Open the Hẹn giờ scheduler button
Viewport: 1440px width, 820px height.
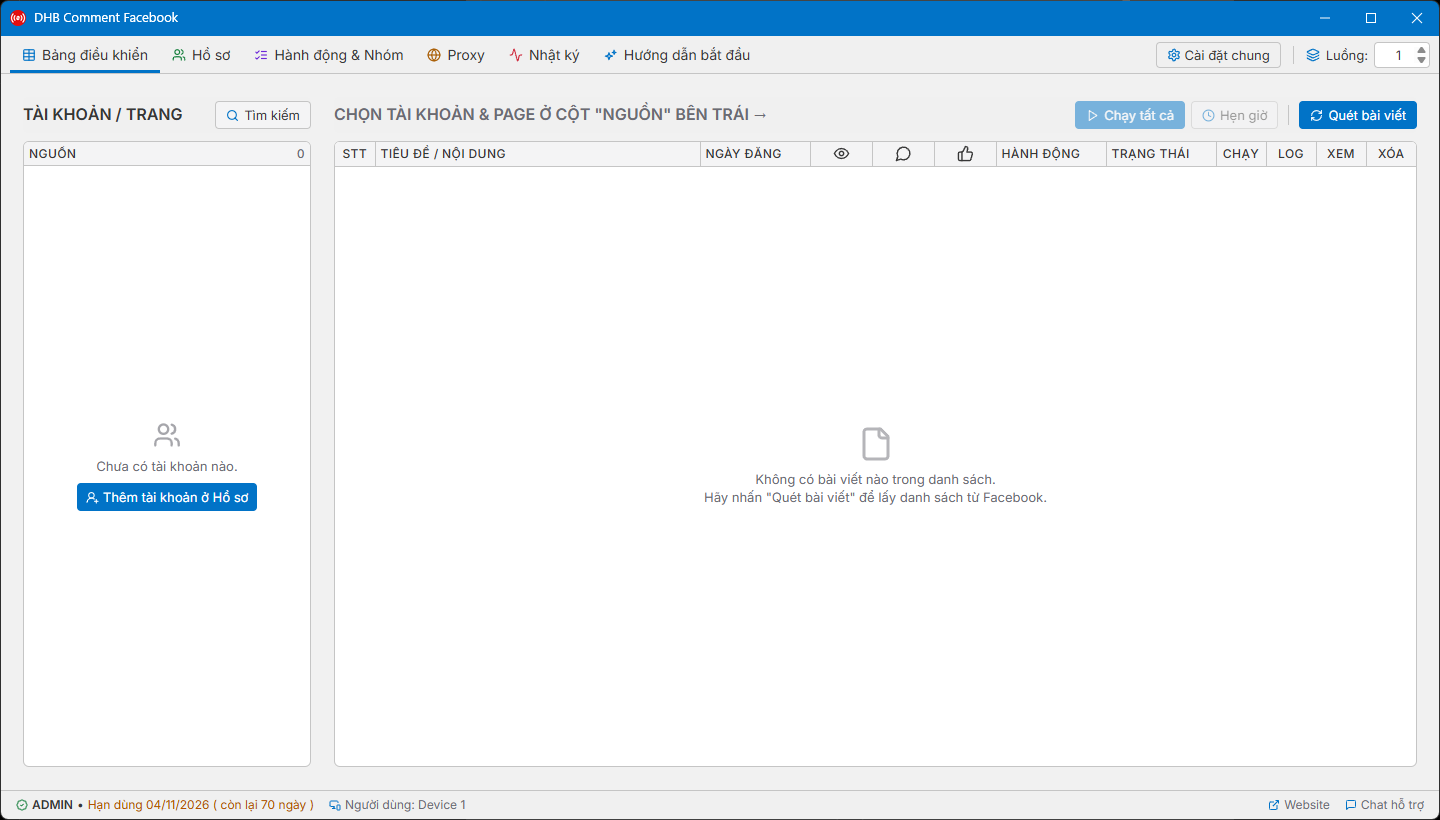(1234, 115)
